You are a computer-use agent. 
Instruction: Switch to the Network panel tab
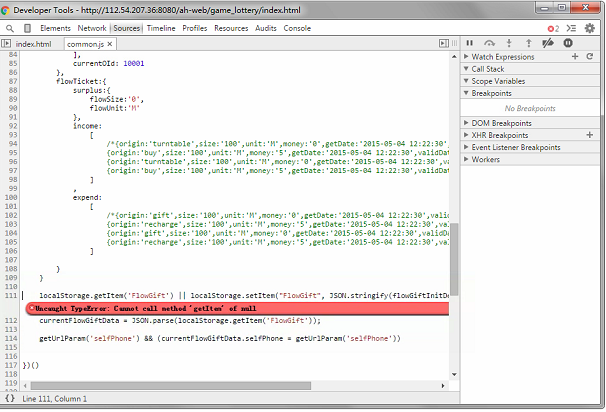coord(92,29)
